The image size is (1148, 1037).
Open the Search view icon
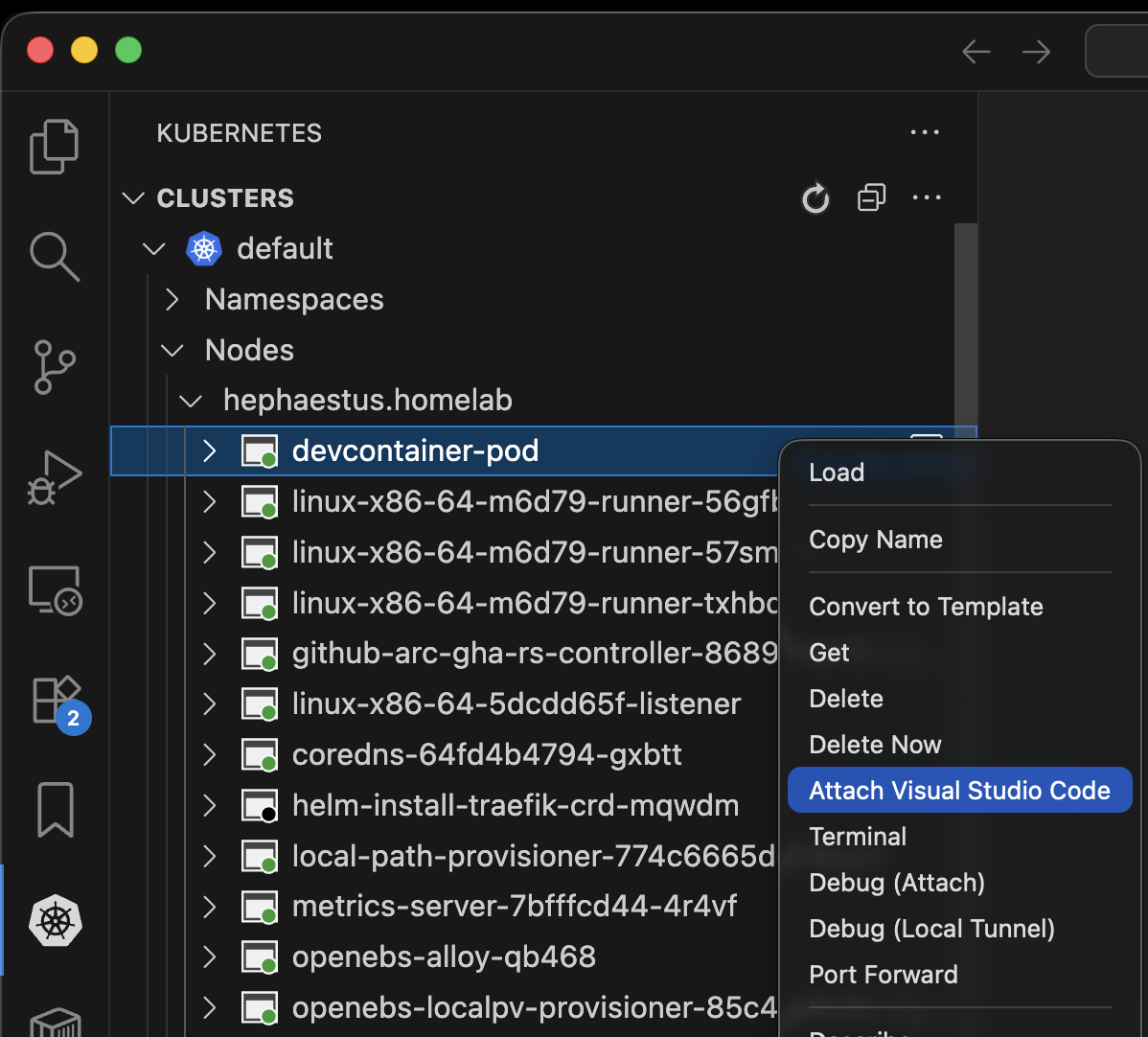coord(55,257)
